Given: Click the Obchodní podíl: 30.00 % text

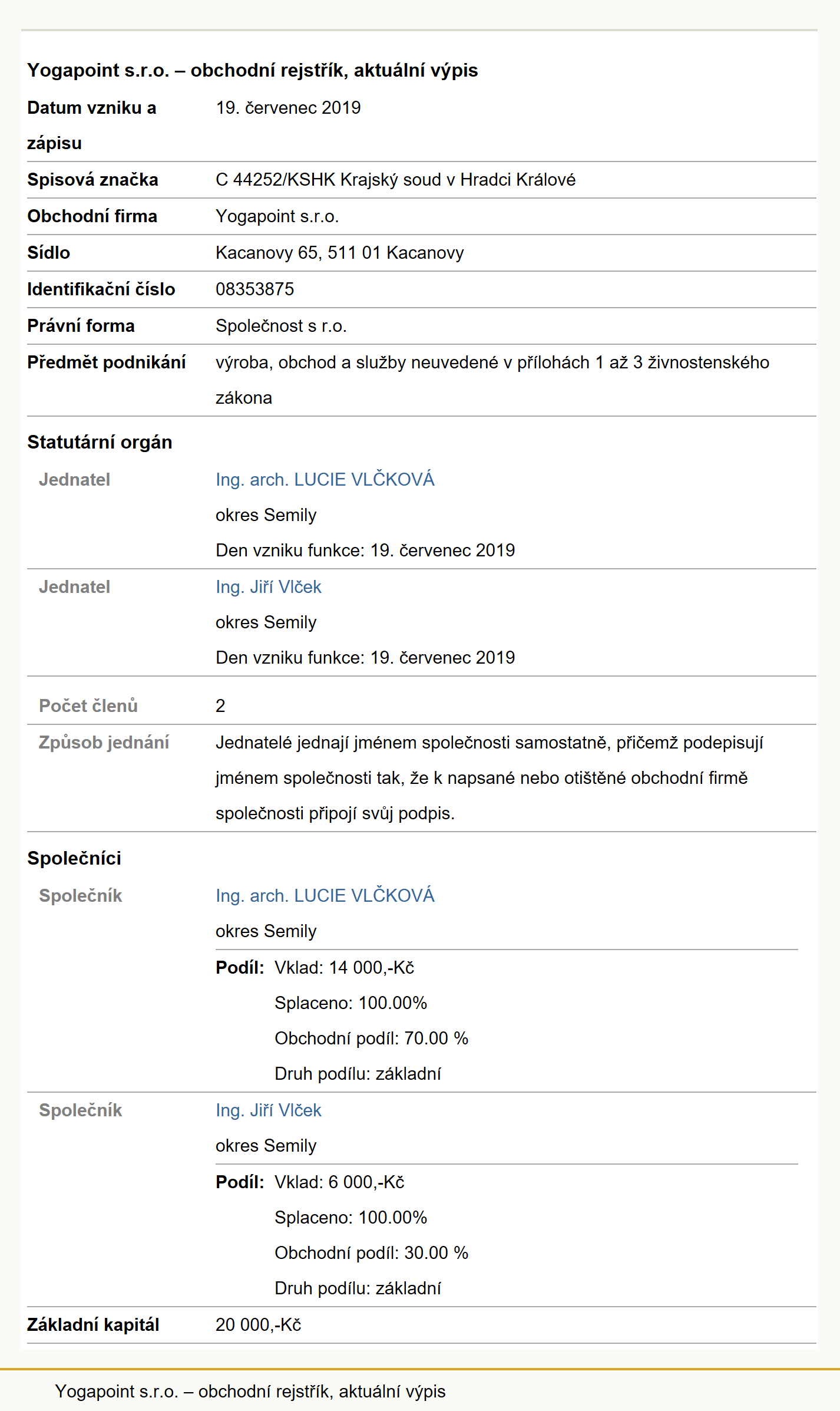Looking at the screenshot, I should 371,1253.
